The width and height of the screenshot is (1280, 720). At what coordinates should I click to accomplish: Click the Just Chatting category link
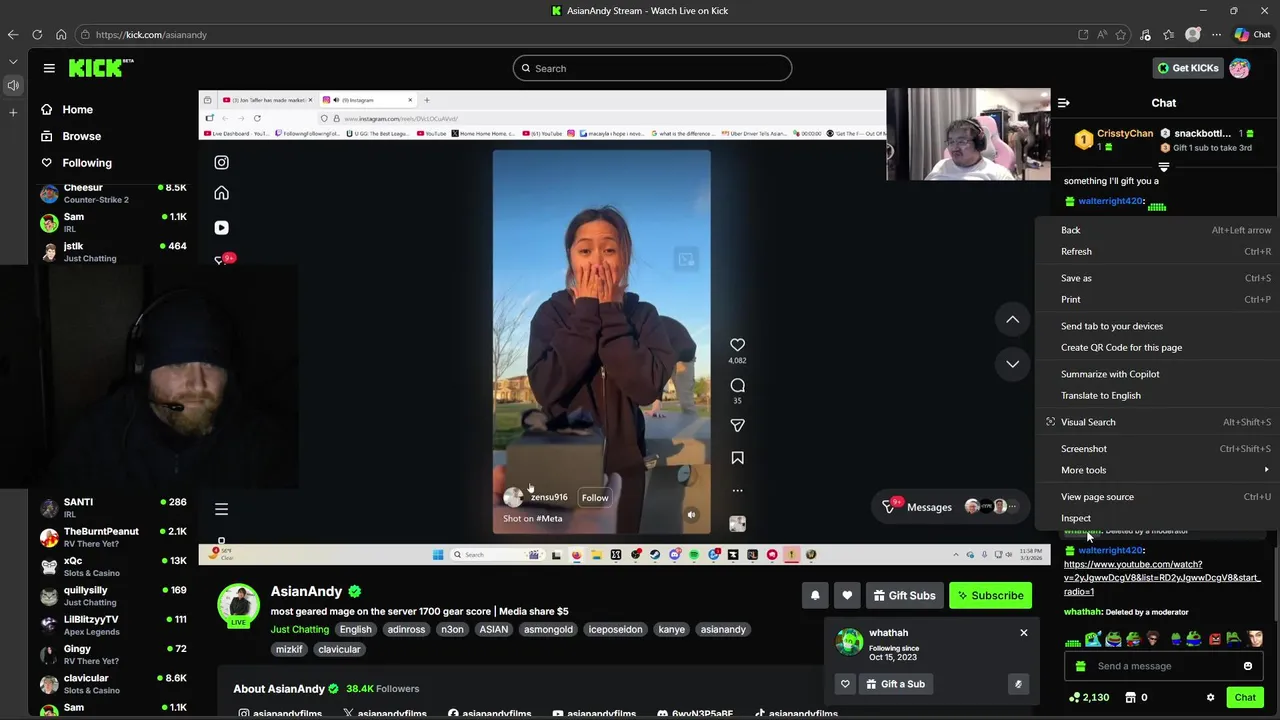point(299,630)
